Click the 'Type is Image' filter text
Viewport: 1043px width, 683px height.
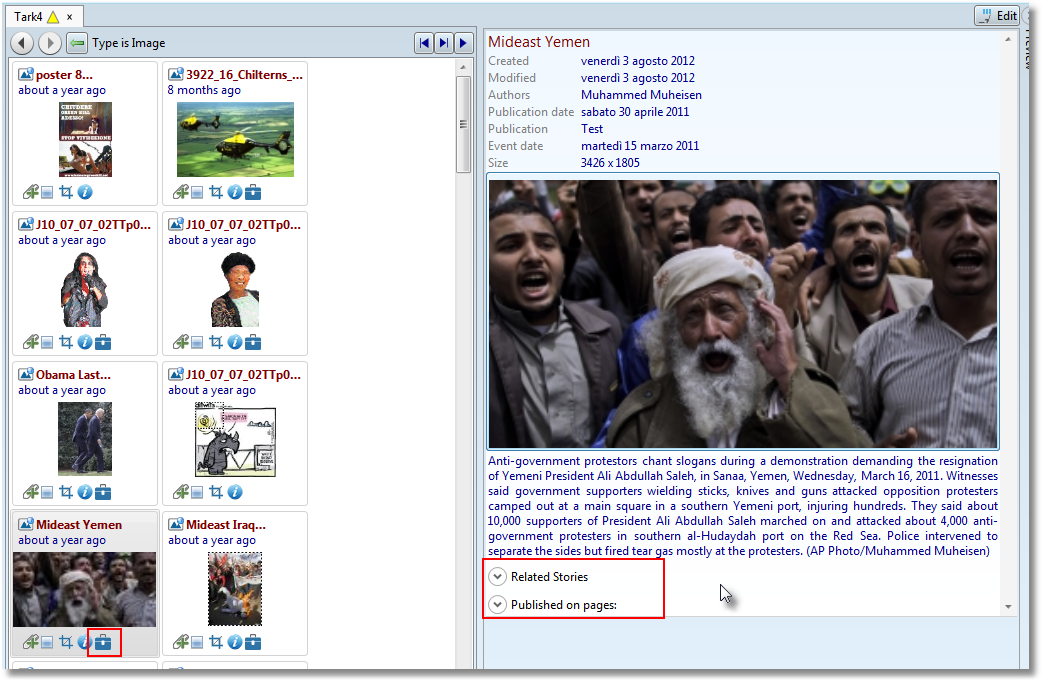(x=129, y=43)
